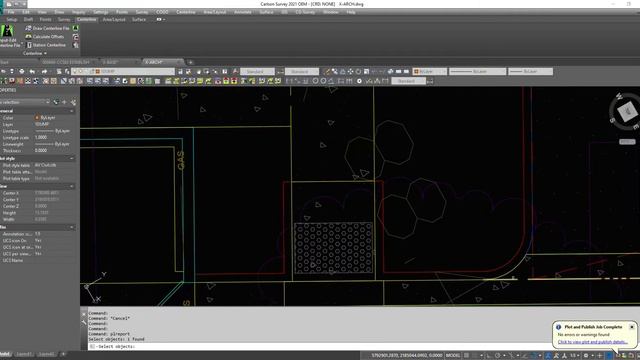Click the Undo arrow in toolbar

[x=32, y=71]
